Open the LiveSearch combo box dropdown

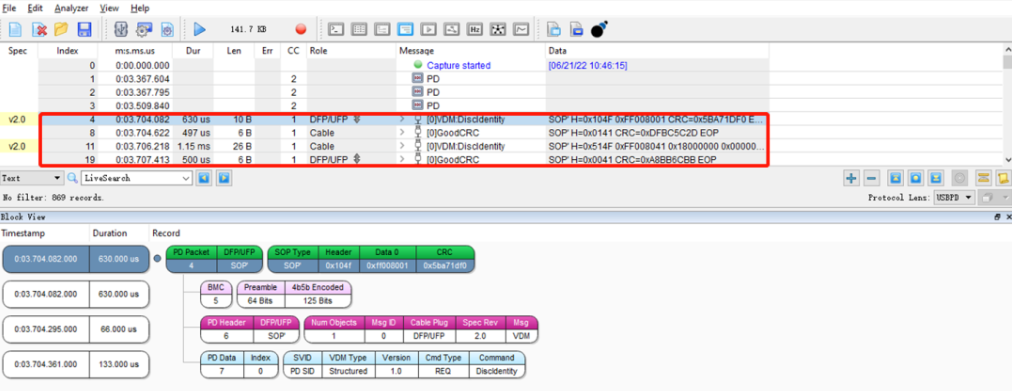click(x=187, y=178)
